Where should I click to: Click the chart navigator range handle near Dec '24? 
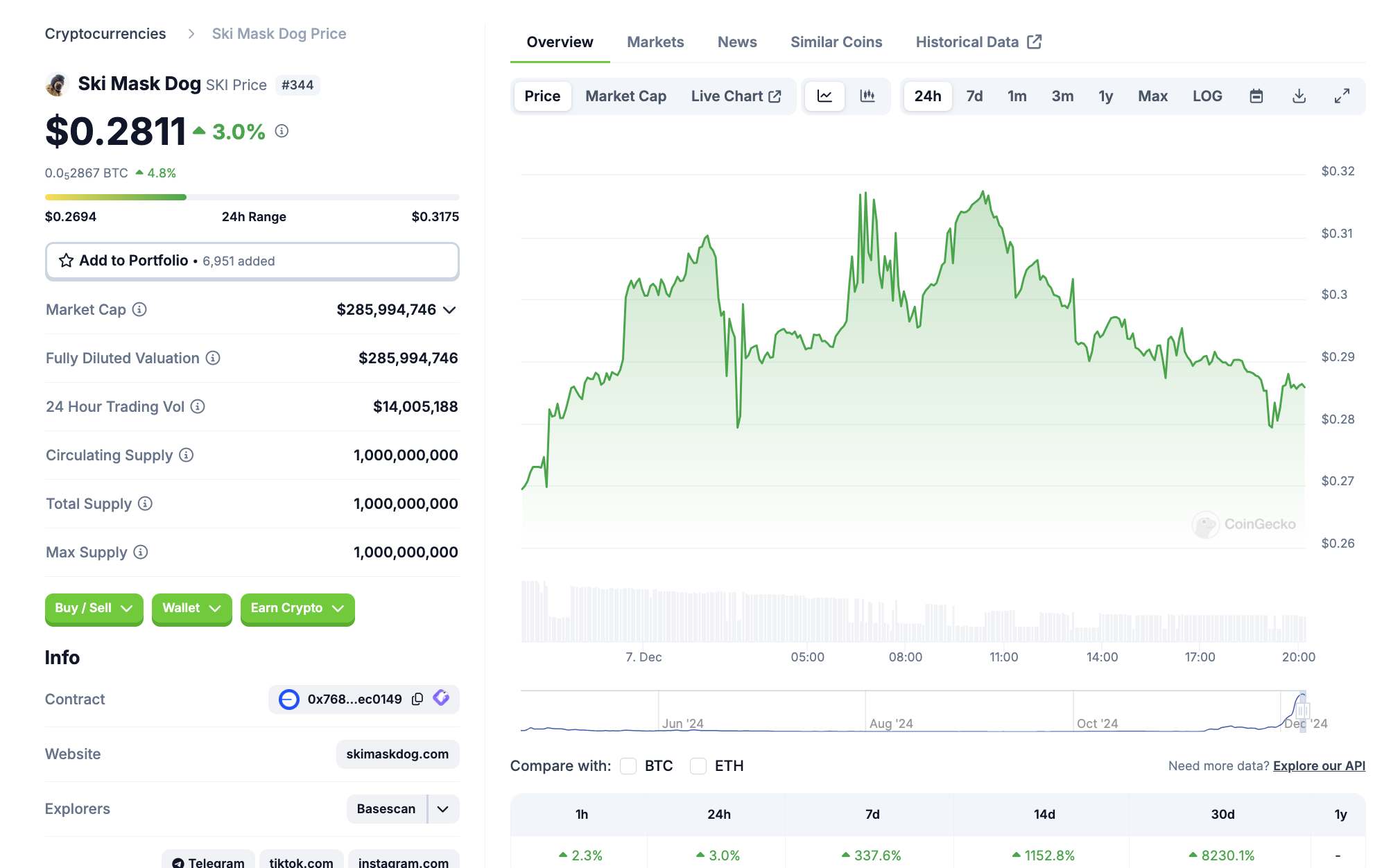1302,711
